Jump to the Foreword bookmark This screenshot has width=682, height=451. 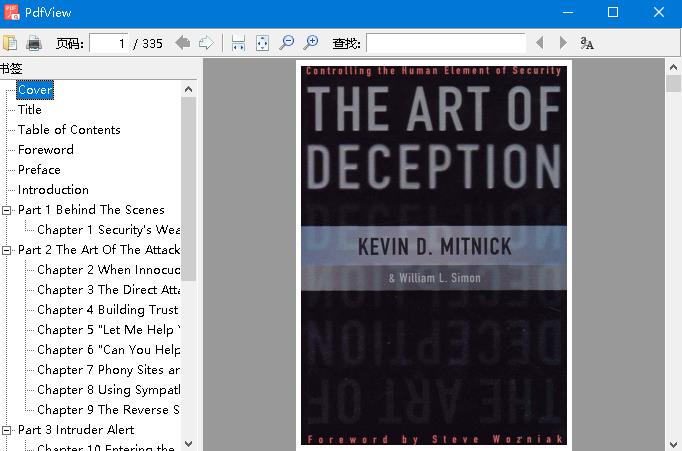pyautogui.click(x=46, y=150)
